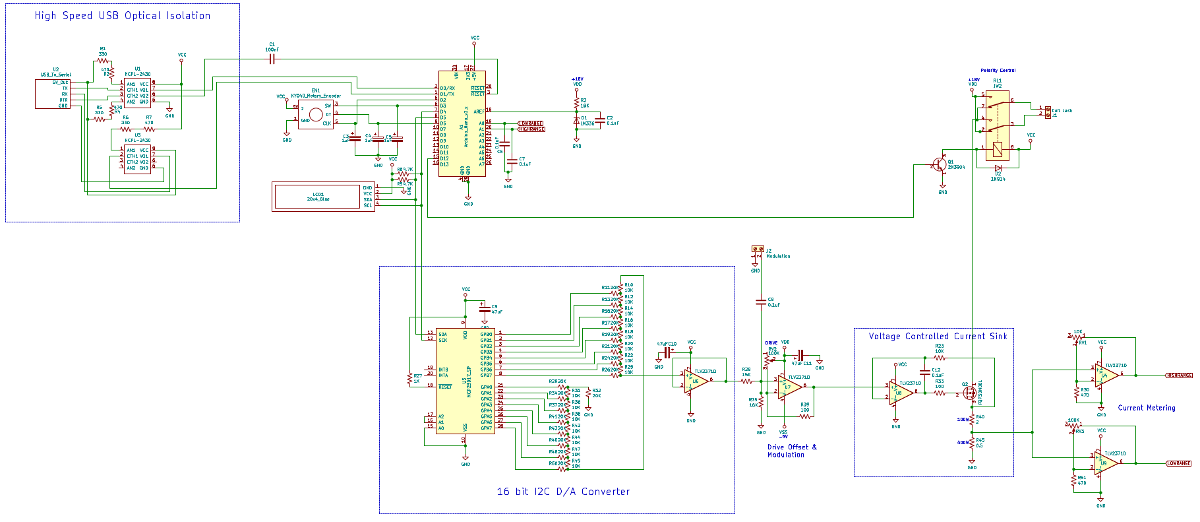Select the lower HCPL-2430 optocoupler U3
Screen dimensions: 1200x522
(137, 159)
